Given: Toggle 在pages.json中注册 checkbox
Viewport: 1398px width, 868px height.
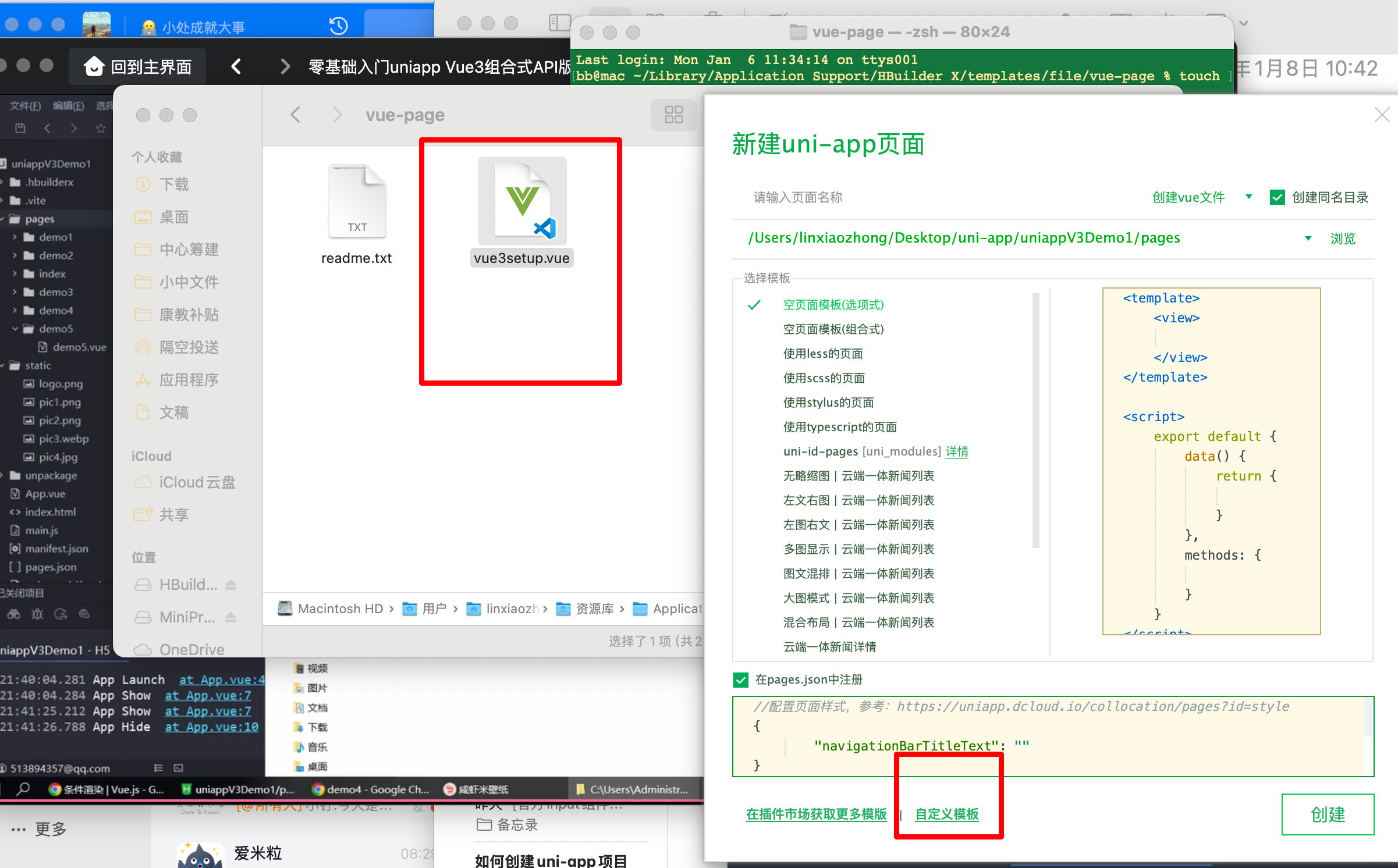Looking at the screenshot, I should [x=740, y=680].
